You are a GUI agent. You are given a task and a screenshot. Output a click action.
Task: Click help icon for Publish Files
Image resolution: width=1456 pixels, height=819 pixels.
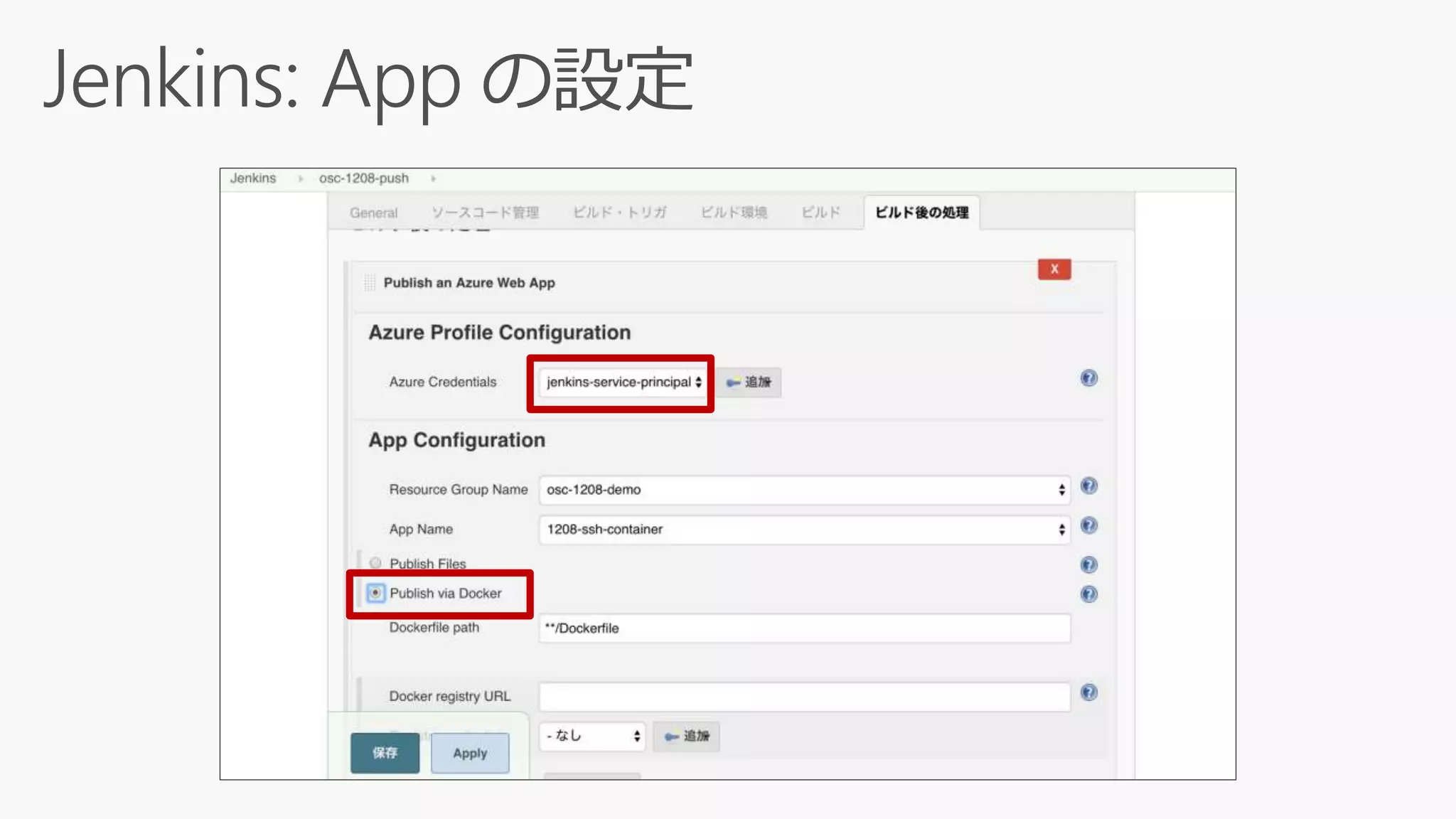[1088, 565]
